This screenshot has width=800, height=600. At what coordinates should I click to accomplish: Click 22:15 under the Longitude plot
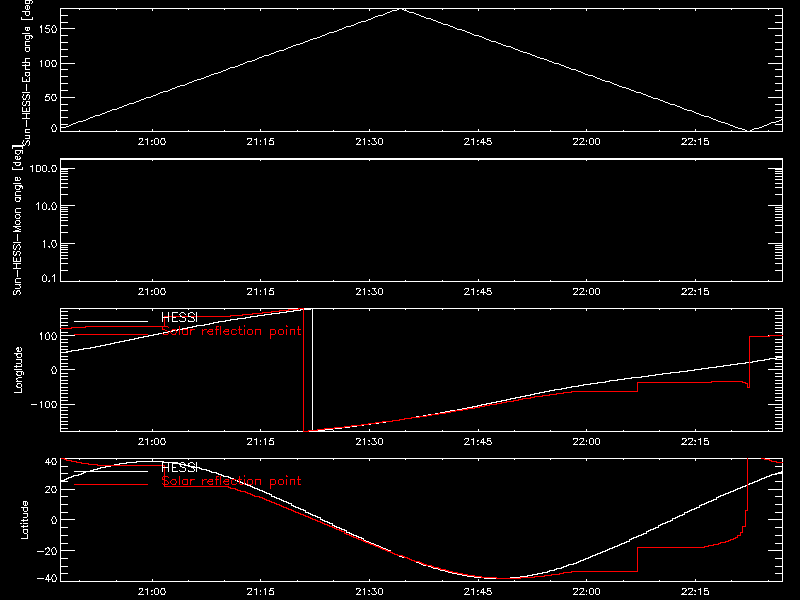(x=695, y=442)
